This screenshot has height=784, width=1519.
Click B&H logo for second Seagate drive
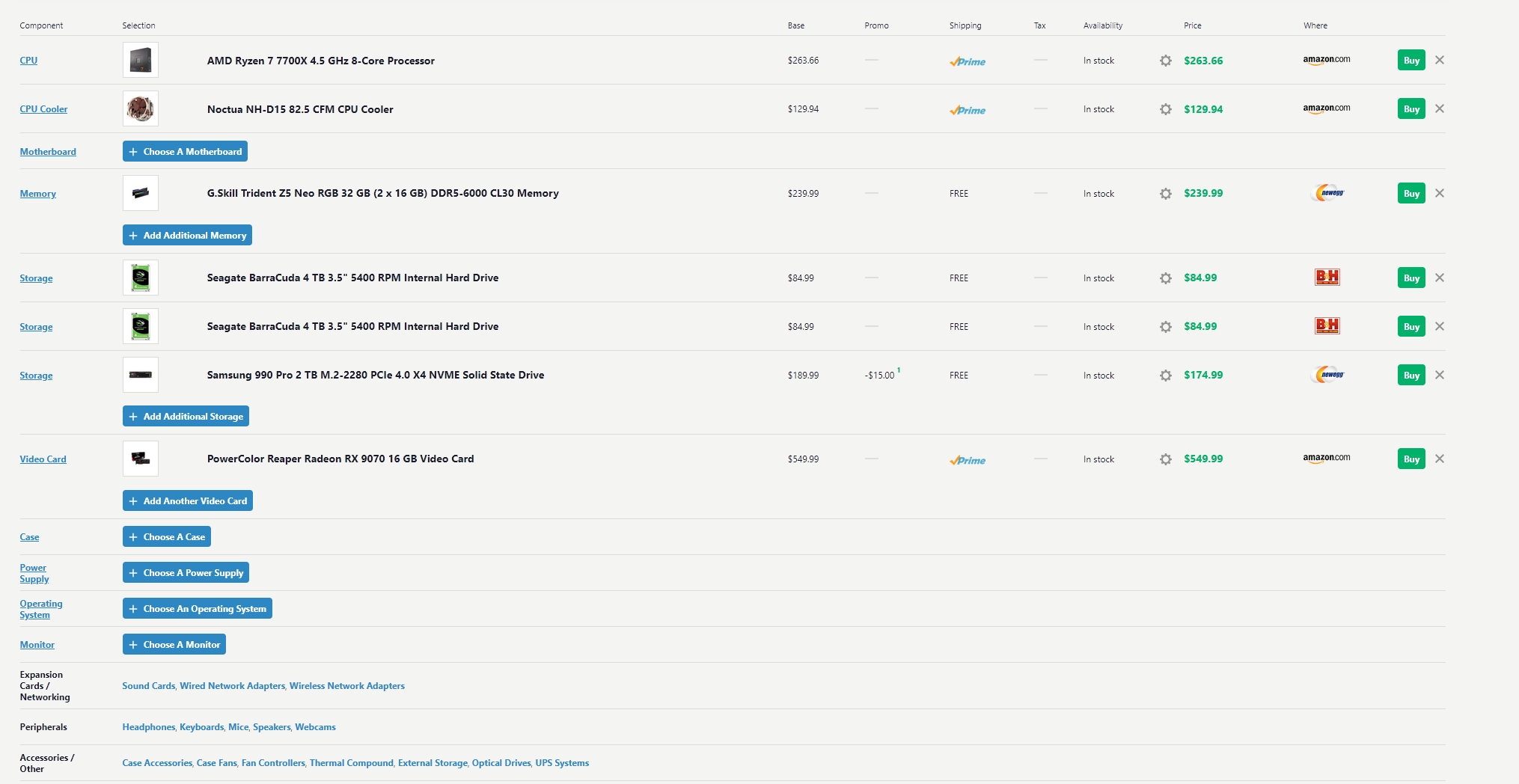1327,326
